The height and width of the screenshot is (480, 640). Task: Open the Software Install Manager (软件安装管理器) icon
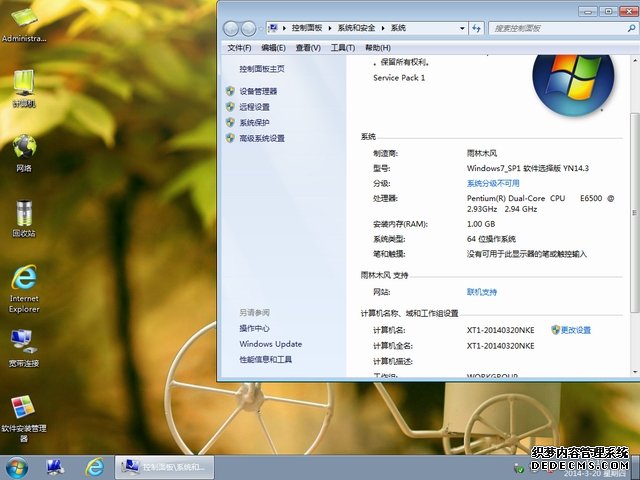point(24,419)
